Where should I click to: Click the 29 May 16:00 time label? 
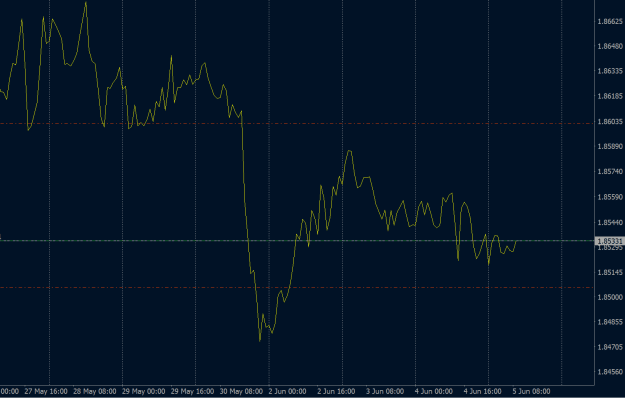193,392
